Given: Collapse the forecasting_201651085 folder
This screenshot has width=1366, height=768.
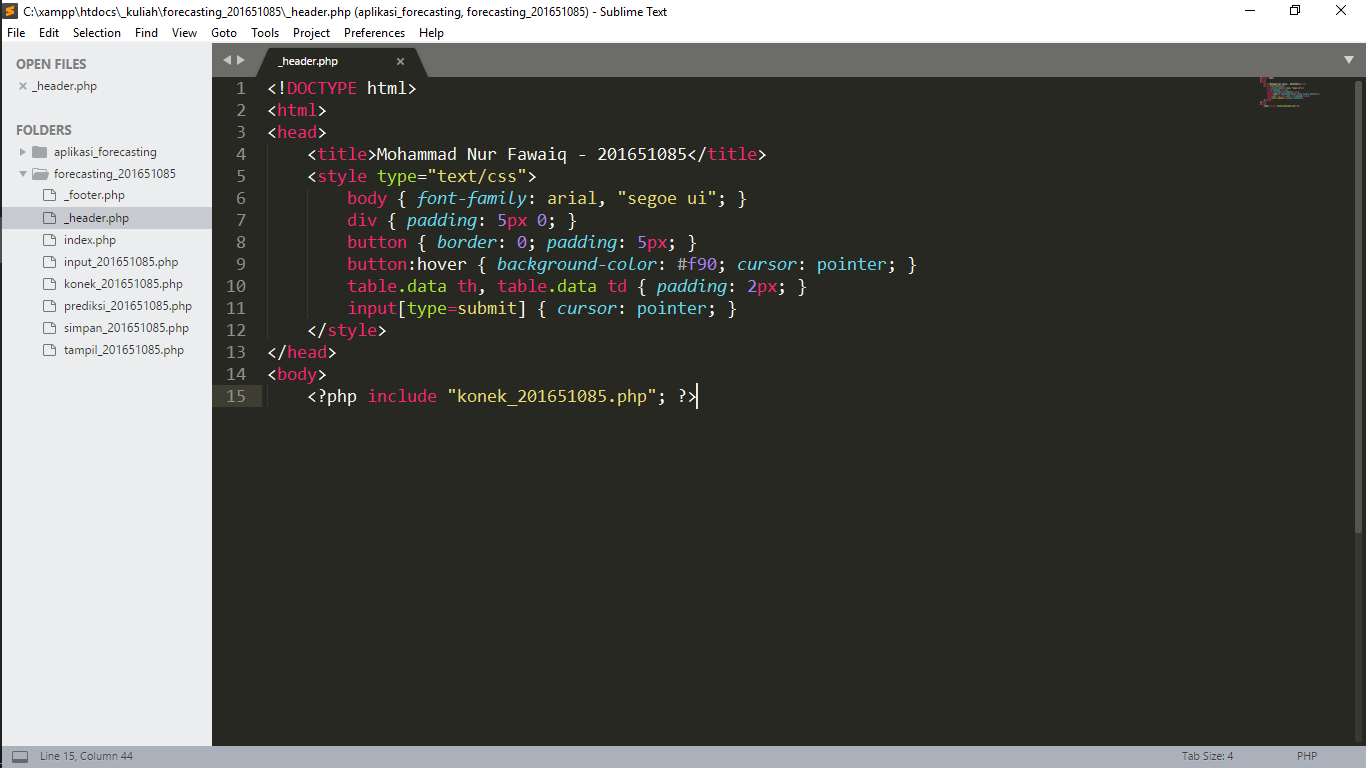Looking at the screenshot, I should (24, 173).
